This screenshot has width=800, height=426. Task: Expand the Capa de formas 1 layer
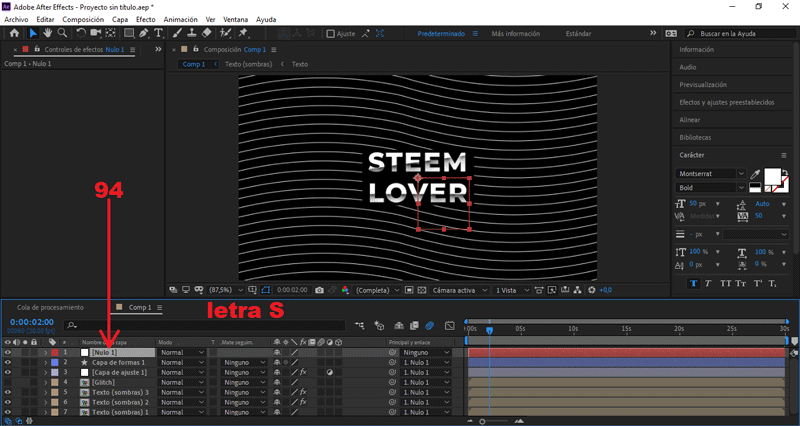[45, 363]
